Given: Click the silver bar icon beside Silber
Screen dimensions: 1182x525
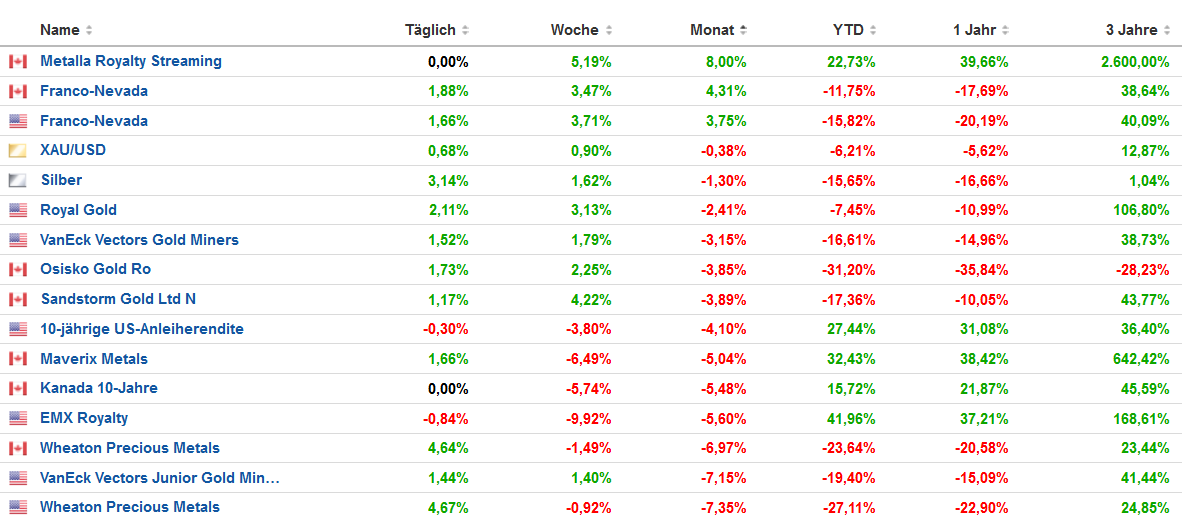Looking at the screenshot, I should click(x=17, y=181).
